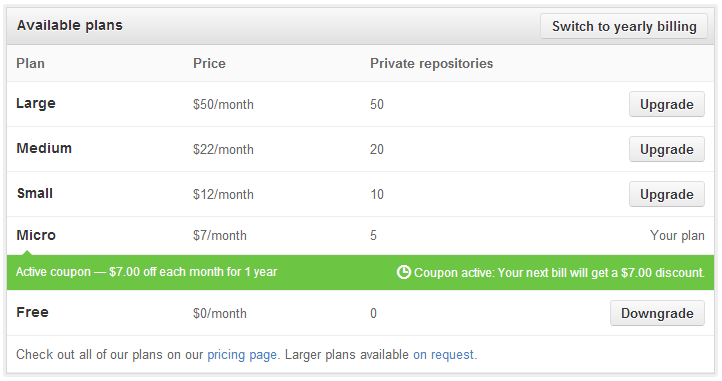This screenshot has width=722, height=381.
Task: Click the $7/month price
Action: click(x=220, y=235)
